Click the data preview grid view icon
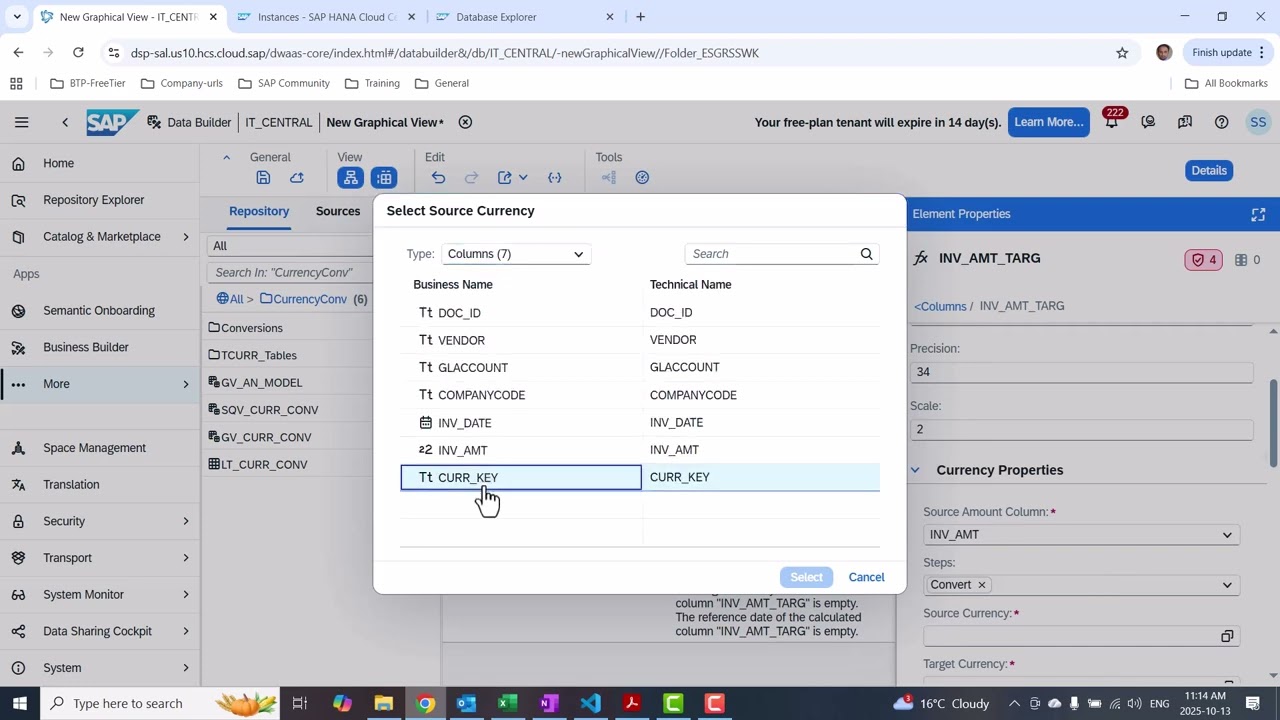 [x=384, y=177]
